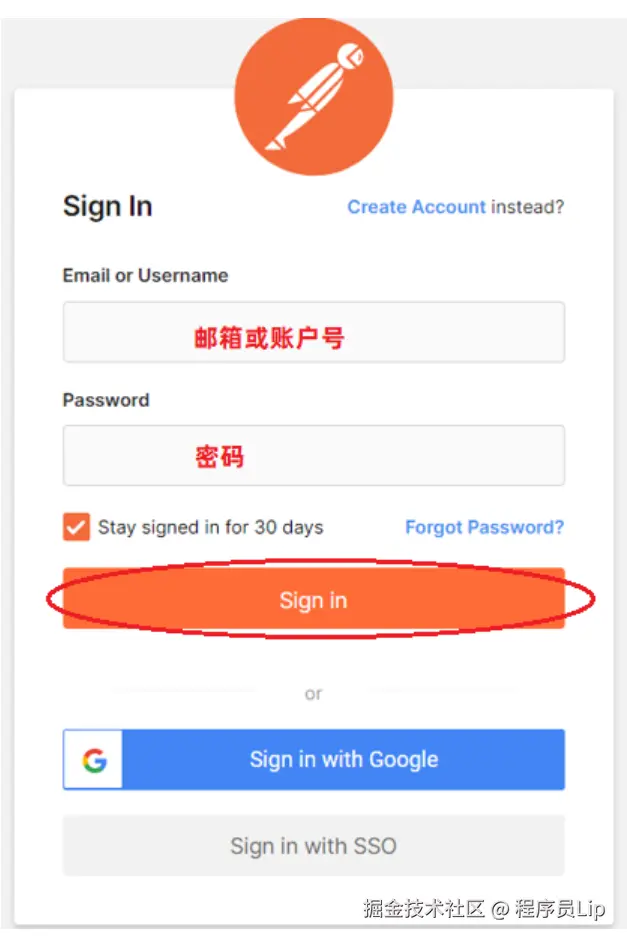Click the 'or' divider text
The width and height of the screenshot is (627, 942).
(314, 694)
